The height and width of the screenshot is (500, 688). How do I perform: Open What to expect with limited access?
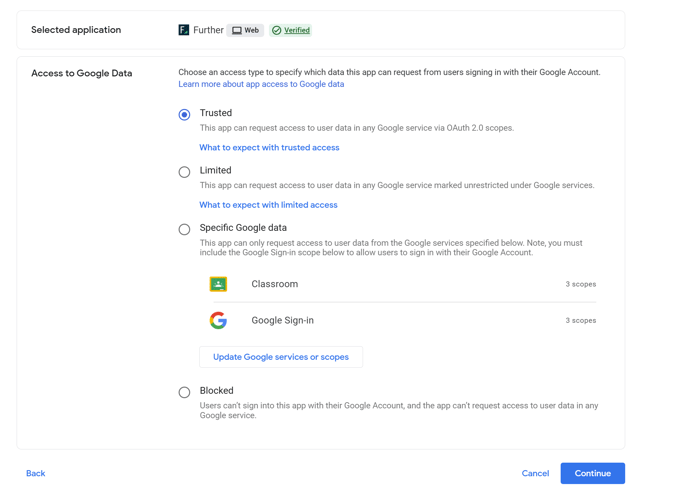269,205
